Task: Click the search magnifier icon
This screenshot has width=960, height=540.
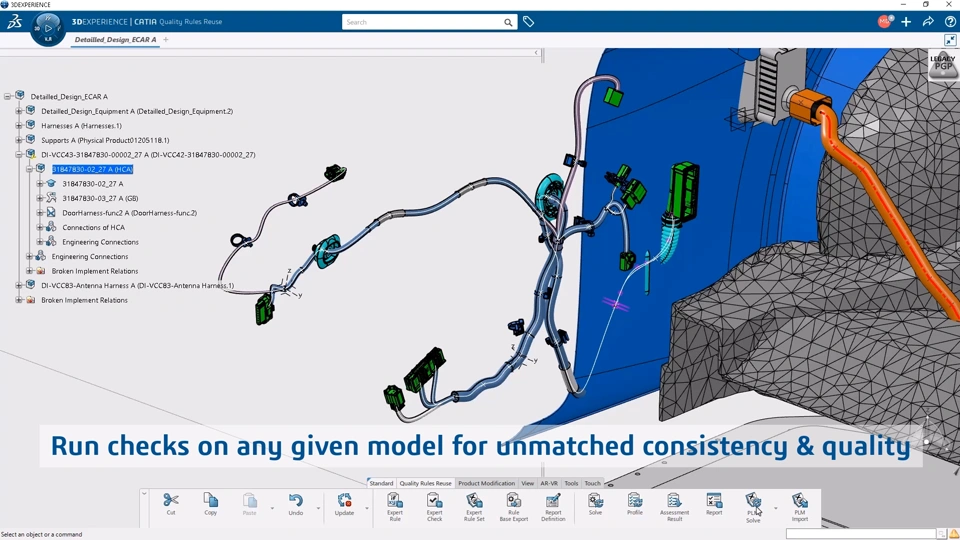Action: pos(508,23)
